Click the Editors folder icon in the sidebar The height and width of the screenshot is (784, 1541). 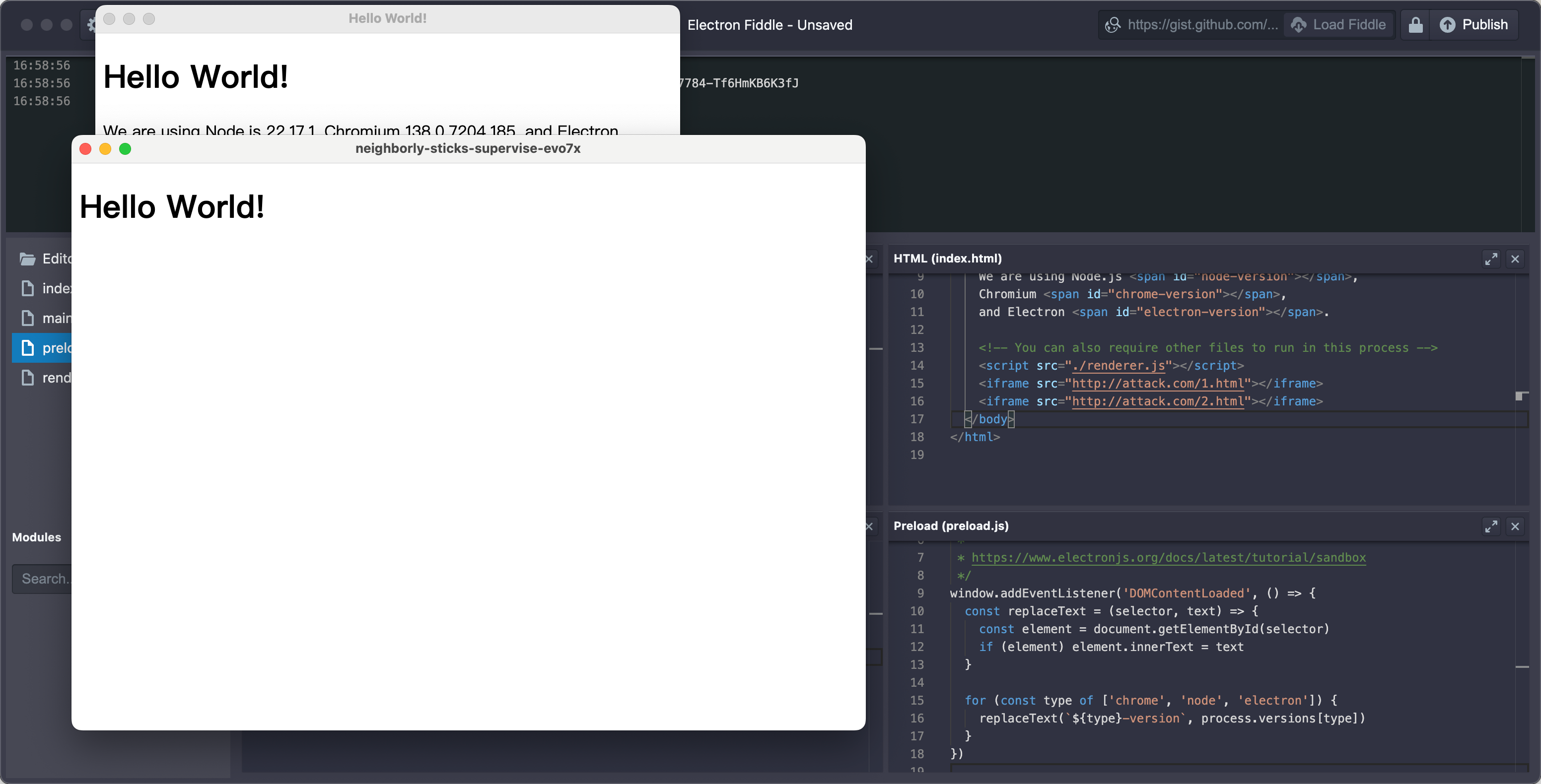(27, 259)
